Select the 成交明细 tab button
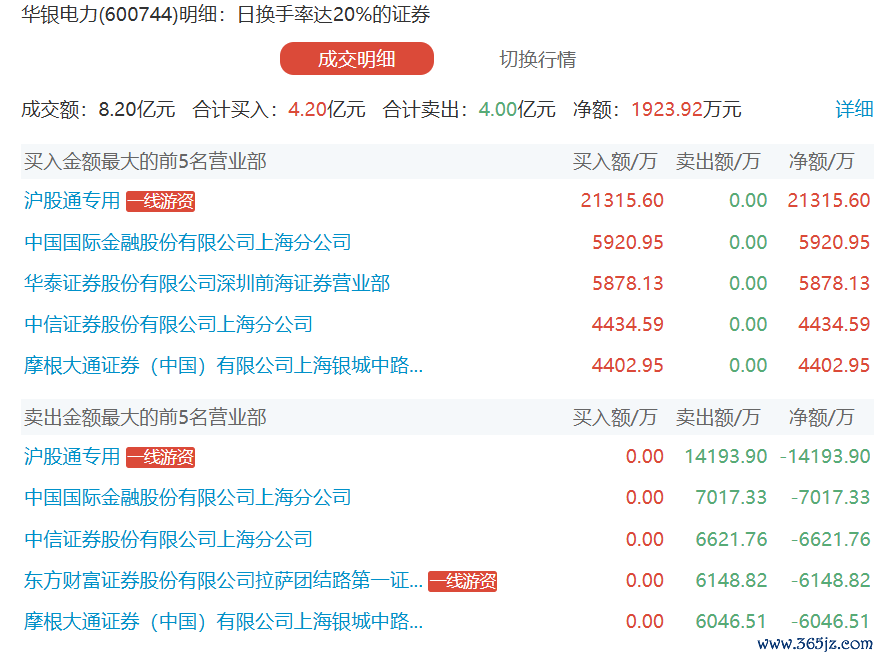This screenshot has width=880, height=659. (356, 58)
